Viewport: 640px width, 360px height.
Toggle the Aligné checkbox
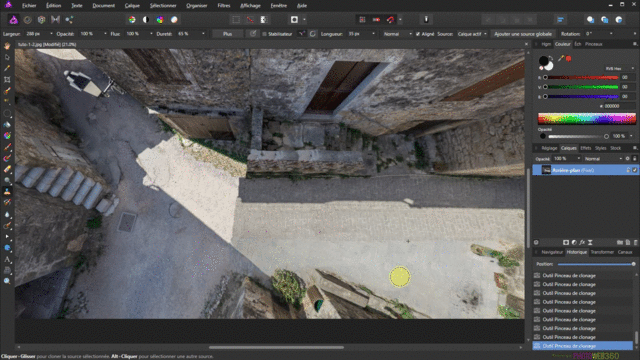(418, 34)
